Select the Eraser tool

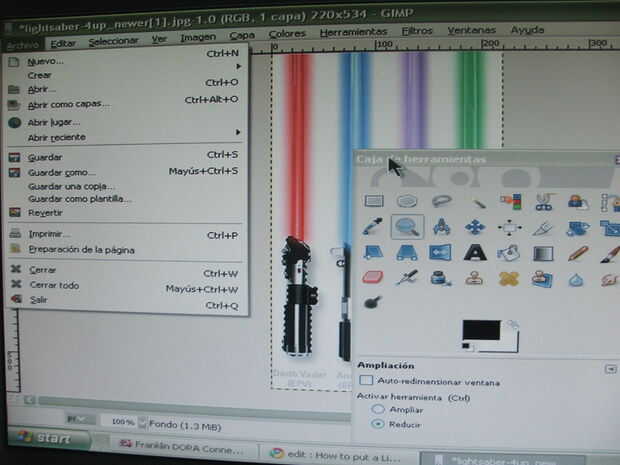pos(372,277)
